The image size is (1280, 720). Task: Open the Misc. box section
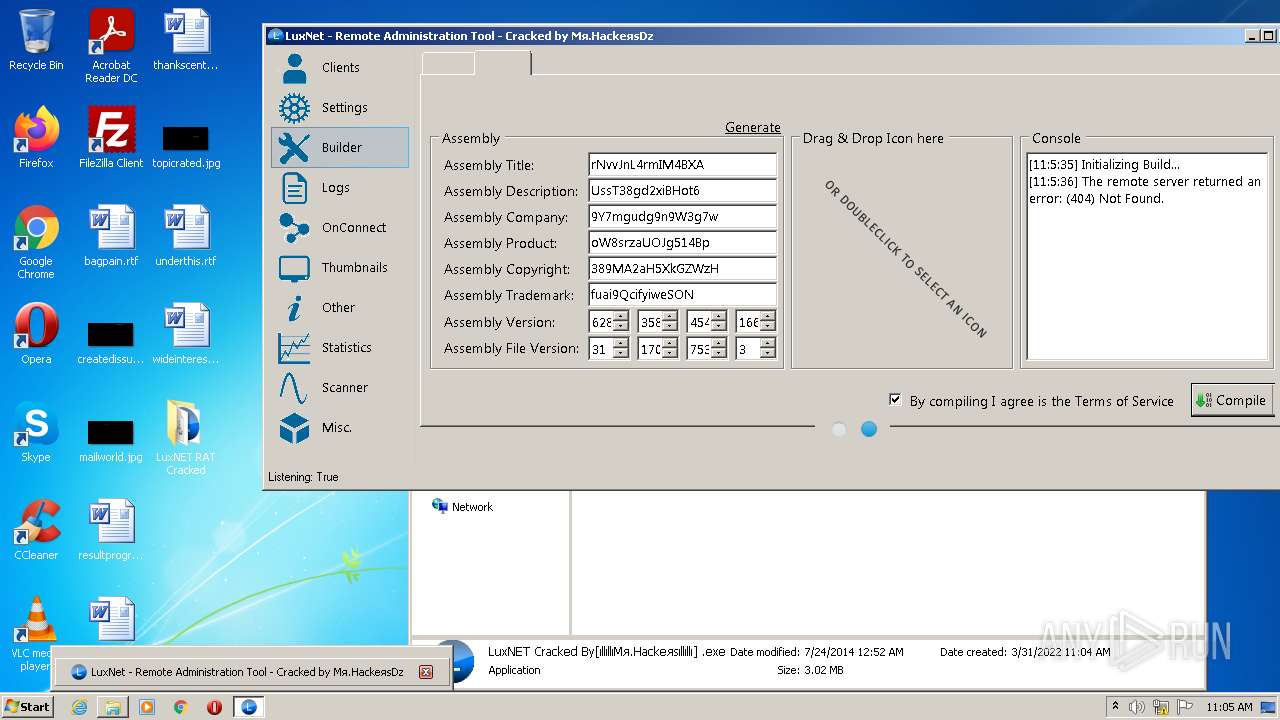point(340,428)
